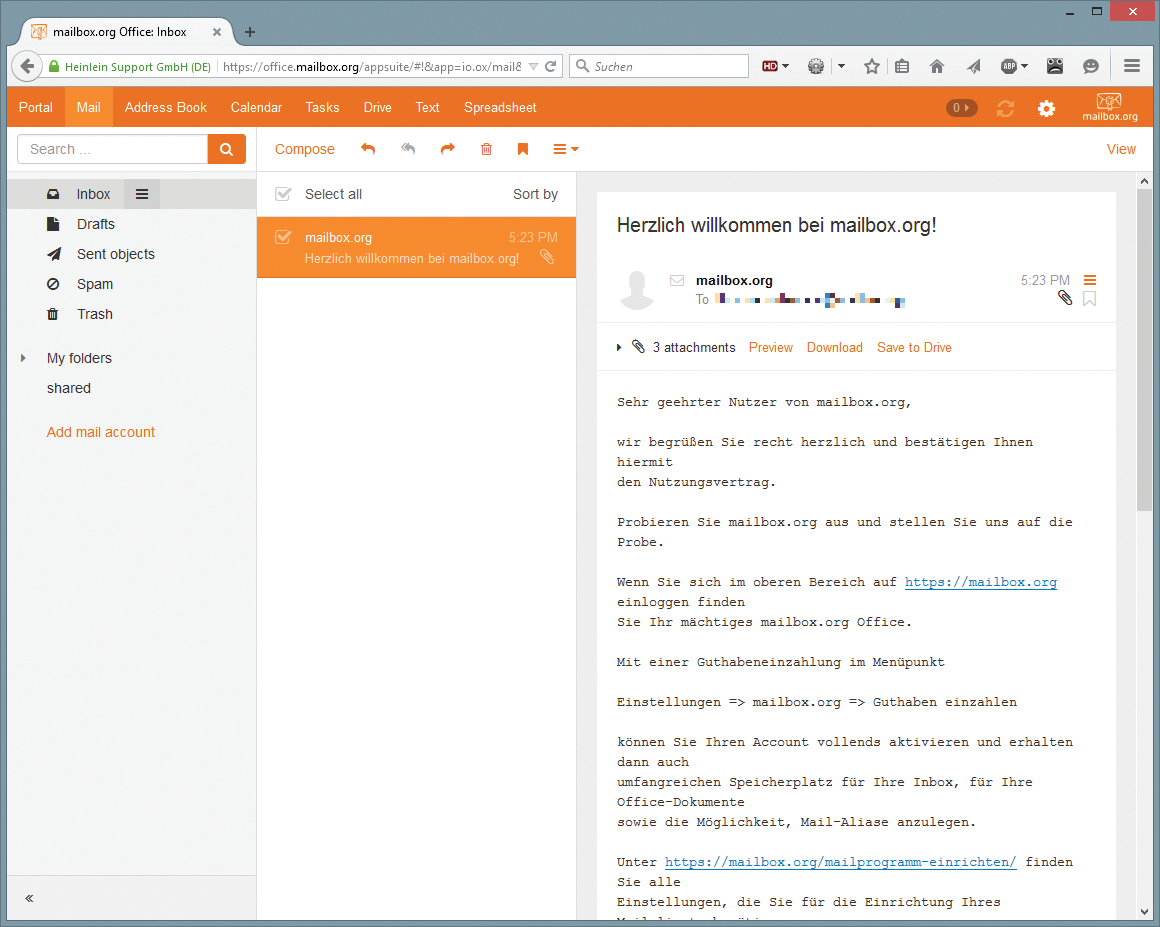Viewport: 1160px width, 927px height.
Task: Expand the 3 attachments list
Action: pos(619,347)
